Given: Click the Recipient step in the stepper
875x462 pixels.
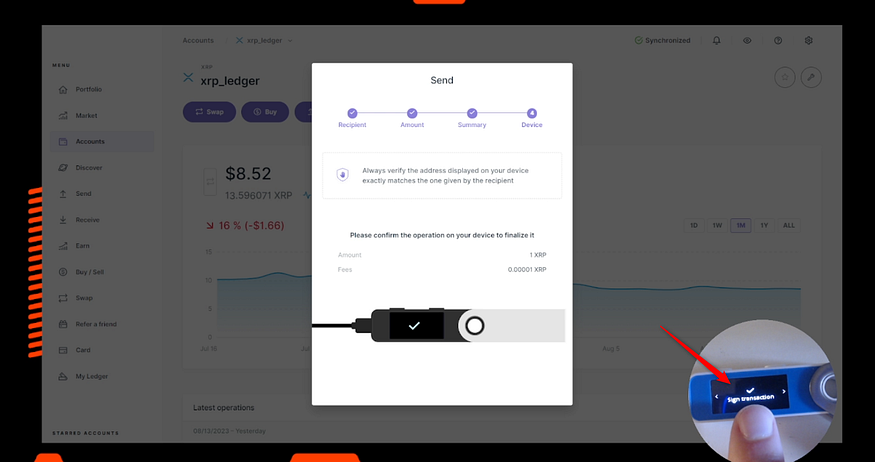Looking at the screenshot, I should (x=352, y=118).
